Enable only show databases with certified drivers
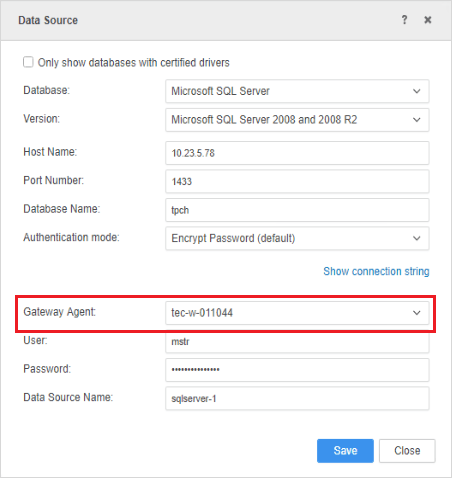 (28, 62)
